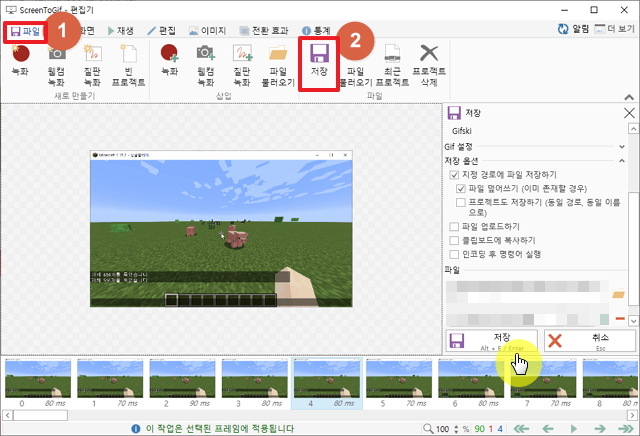Jump to the first frame
Viewport: 640px width, 436px height.
click(521, 429)
